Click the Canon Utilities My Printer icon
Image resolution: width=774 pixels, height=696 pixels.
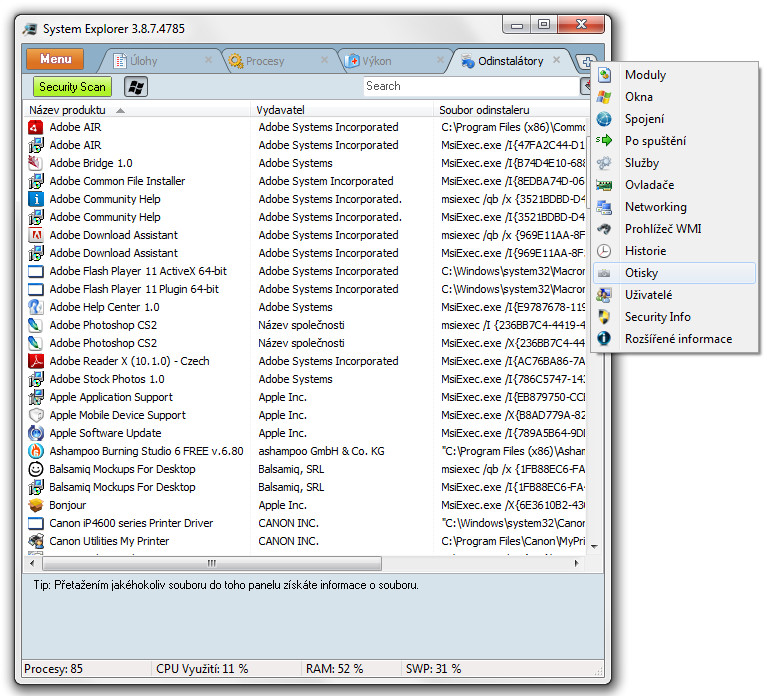pos(36,541)
